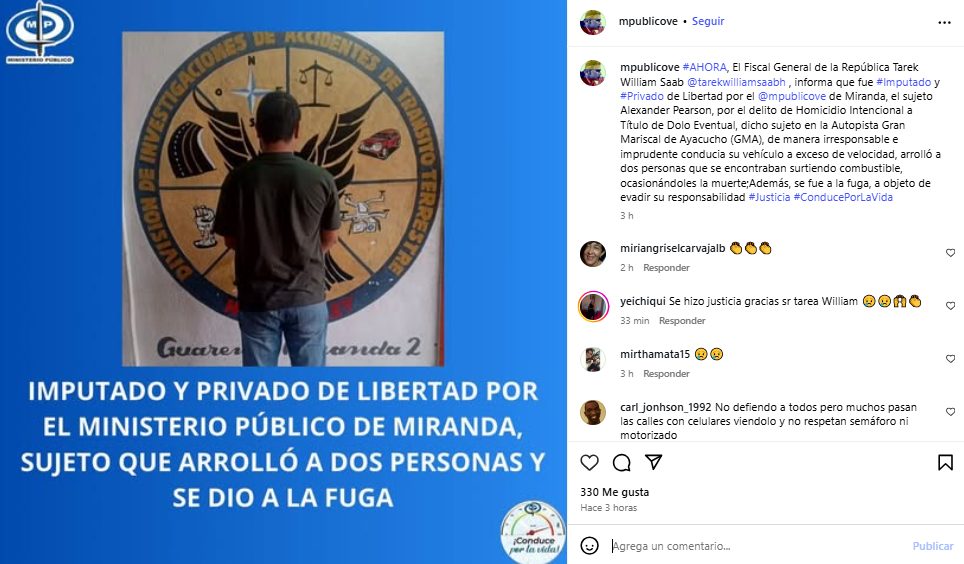
Task: Open the emoji picker smiley icon
Action: click(590, 546)
